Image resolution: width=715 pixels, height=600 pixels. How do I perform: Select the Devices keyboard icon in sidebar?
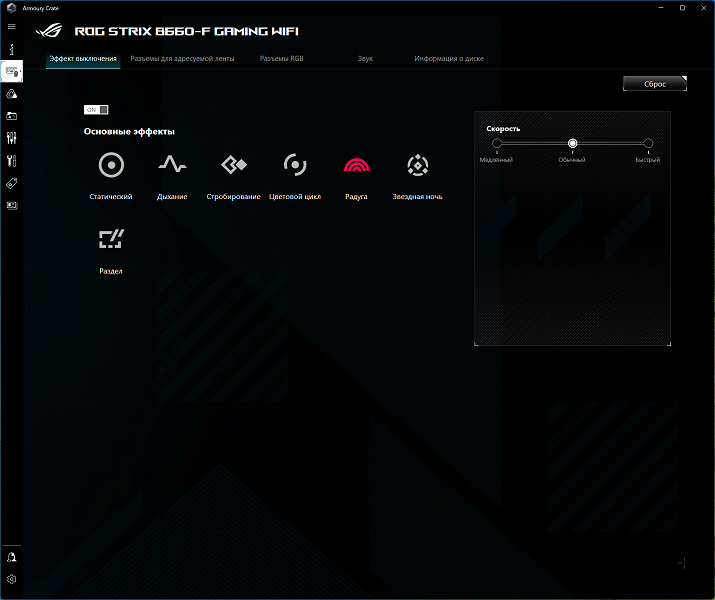[x=11, y=71]
